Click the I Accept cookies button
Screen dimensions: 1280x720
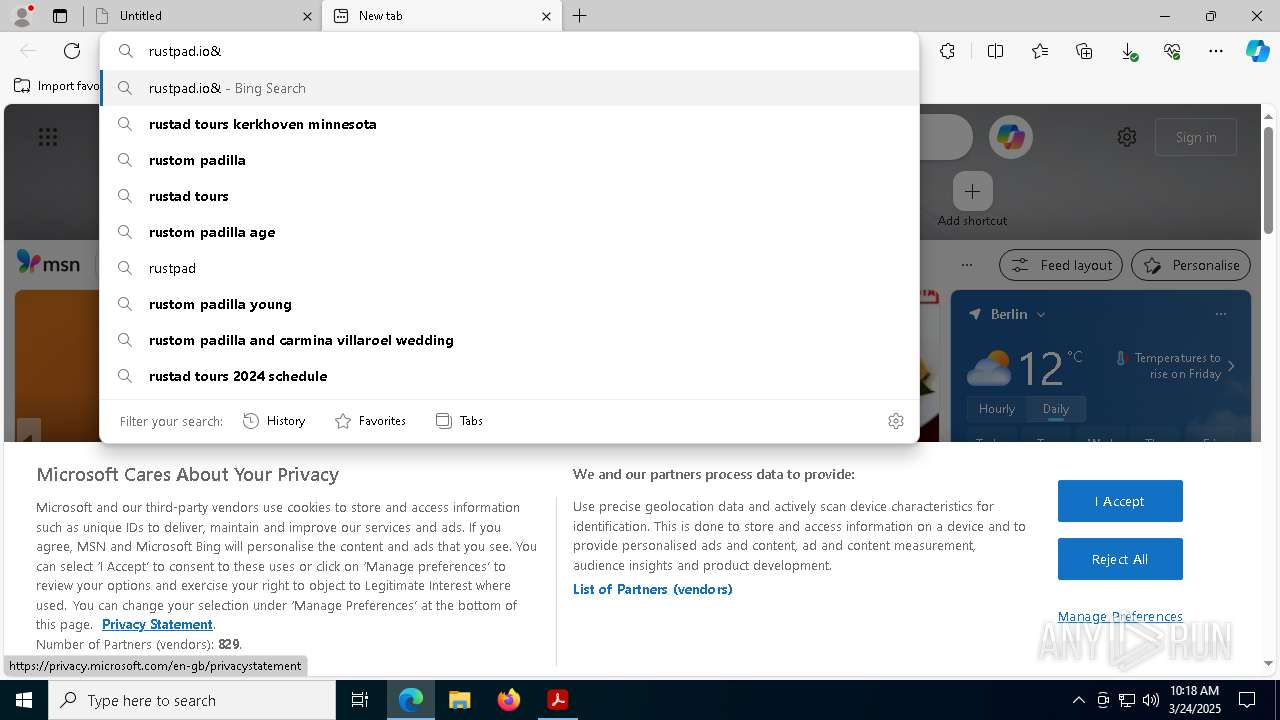coord(1120,501)
